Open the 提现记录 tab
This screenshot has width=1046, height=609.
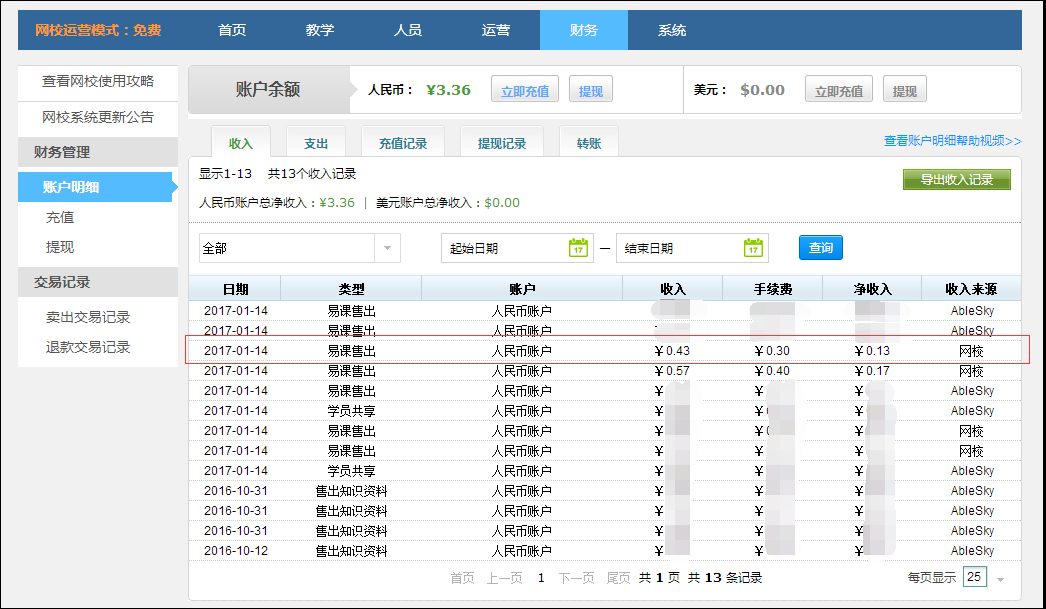tap(502, 143)
